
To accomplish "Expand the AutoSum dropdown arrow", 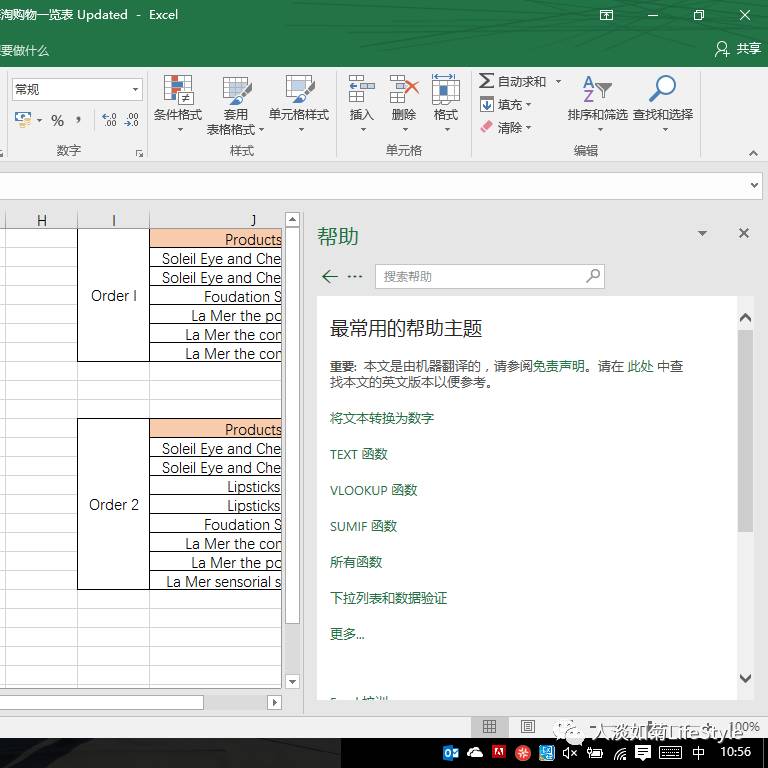I will click(558, 81).
